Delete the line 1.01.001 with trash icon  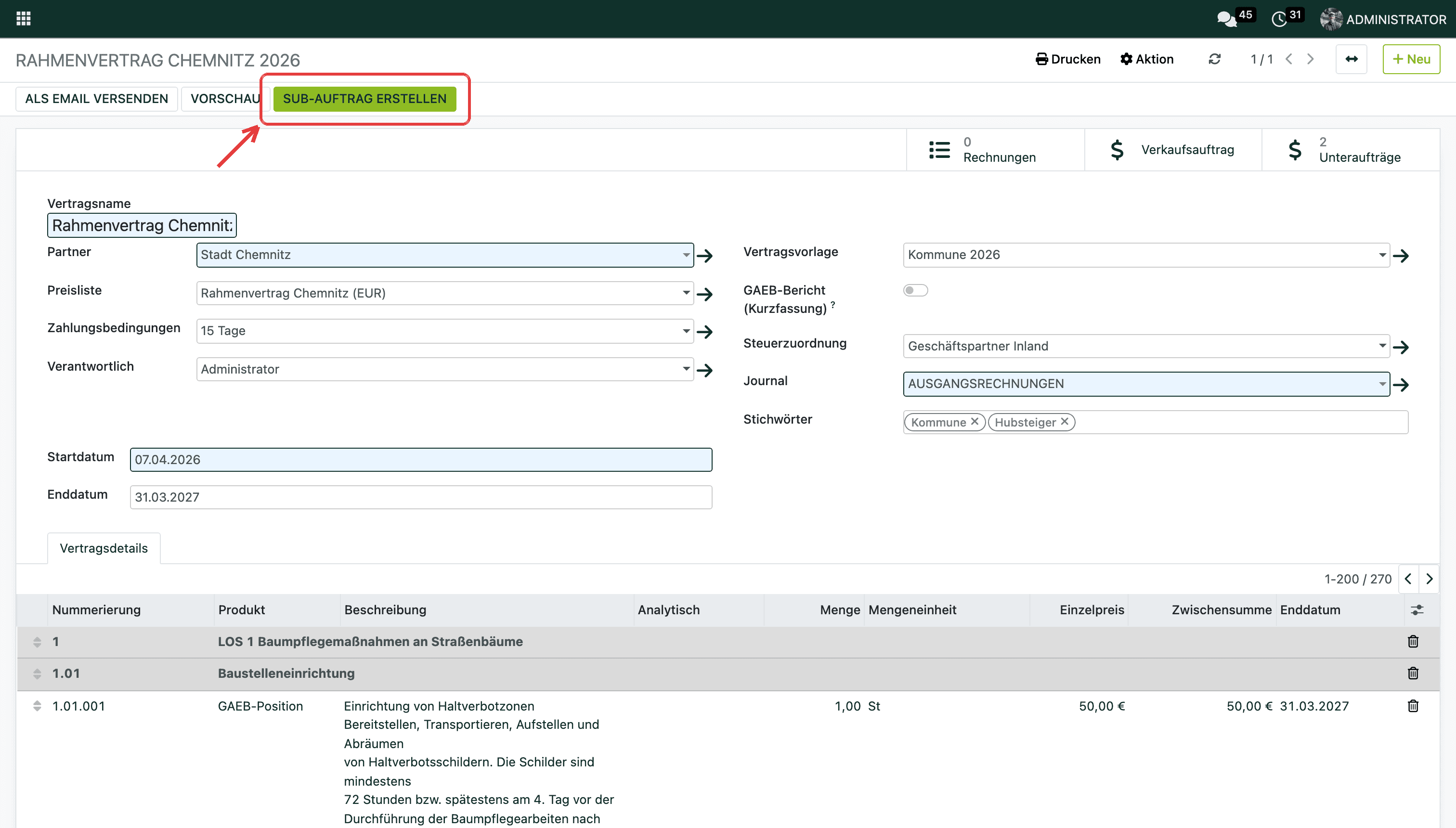pos(1413,706)
